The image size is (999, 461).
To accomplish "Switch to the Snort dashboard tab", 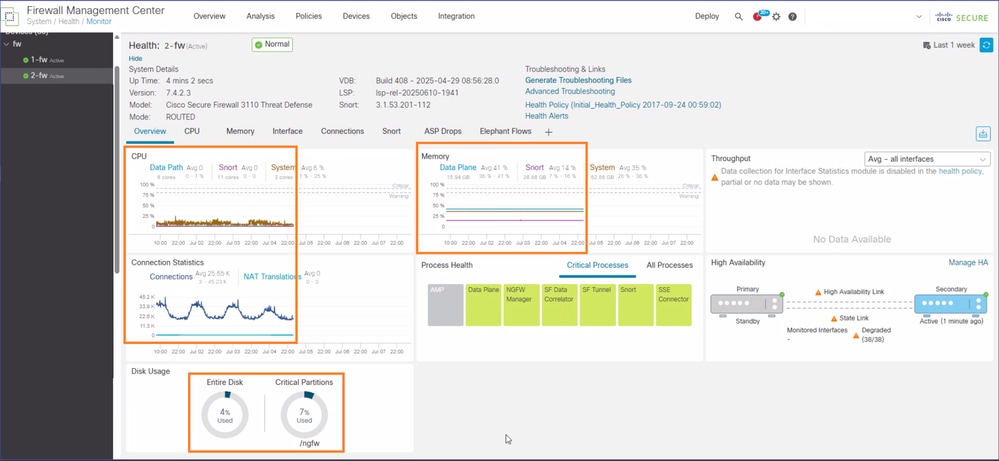I will click(392, 131).
